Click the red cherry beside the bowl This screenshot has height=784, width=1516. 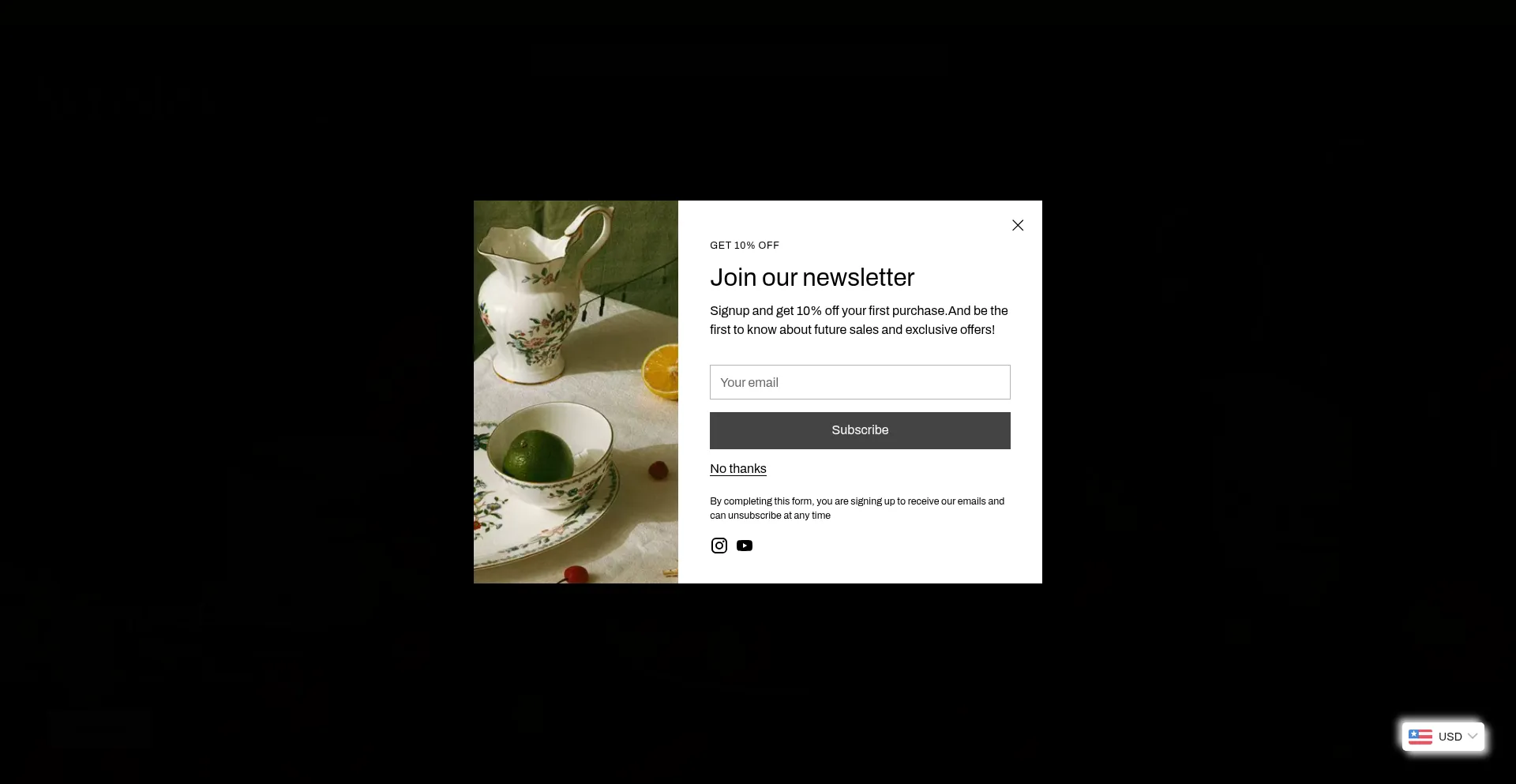point(659,471)
